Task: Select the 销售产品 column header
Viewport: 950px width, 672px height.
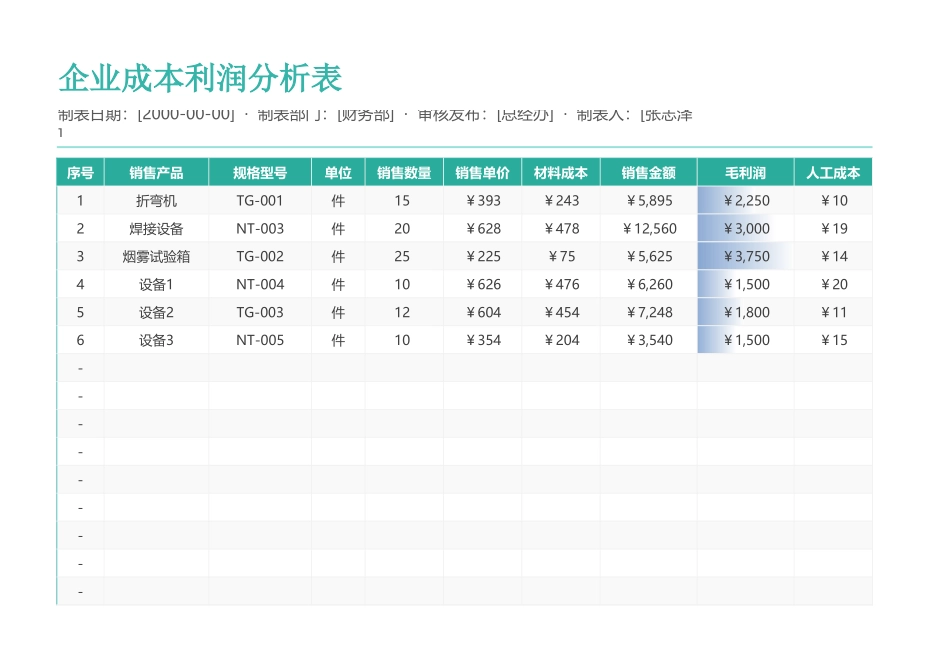Action: tap(155, 172)
